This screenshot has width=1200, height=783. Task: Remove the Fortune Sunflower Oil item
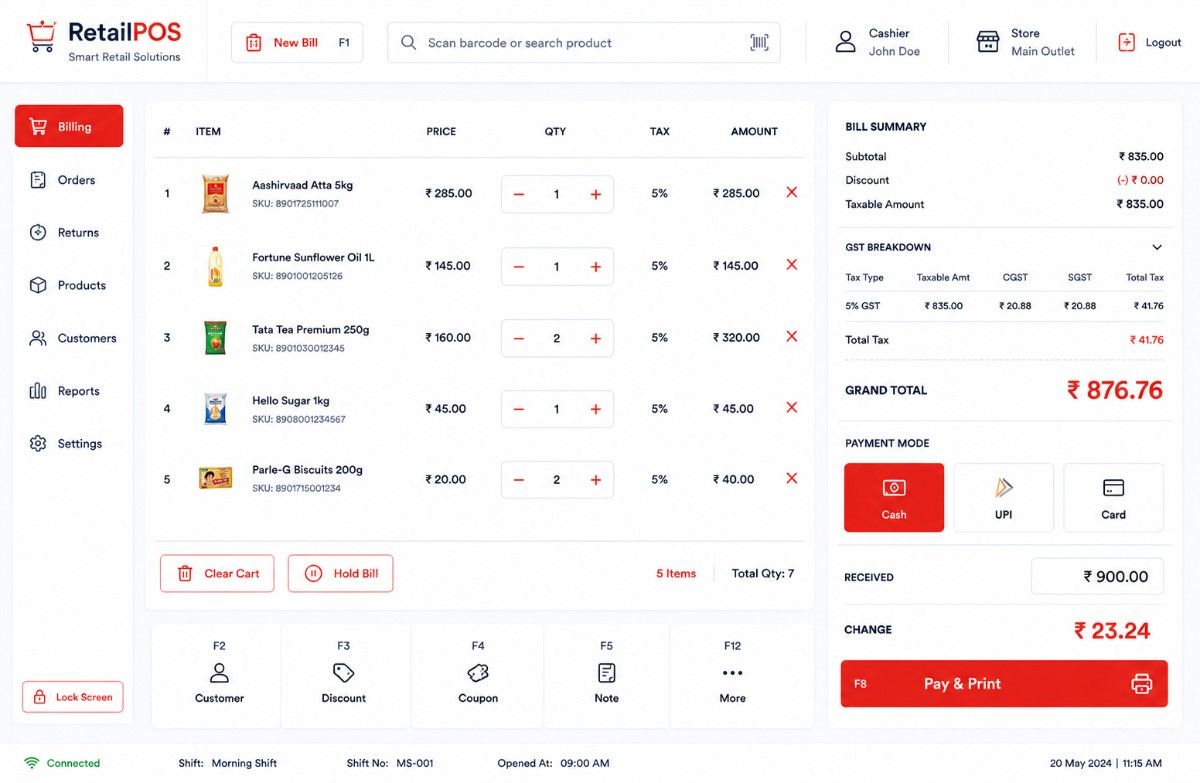pyautogui.click(x=792, y=265)
